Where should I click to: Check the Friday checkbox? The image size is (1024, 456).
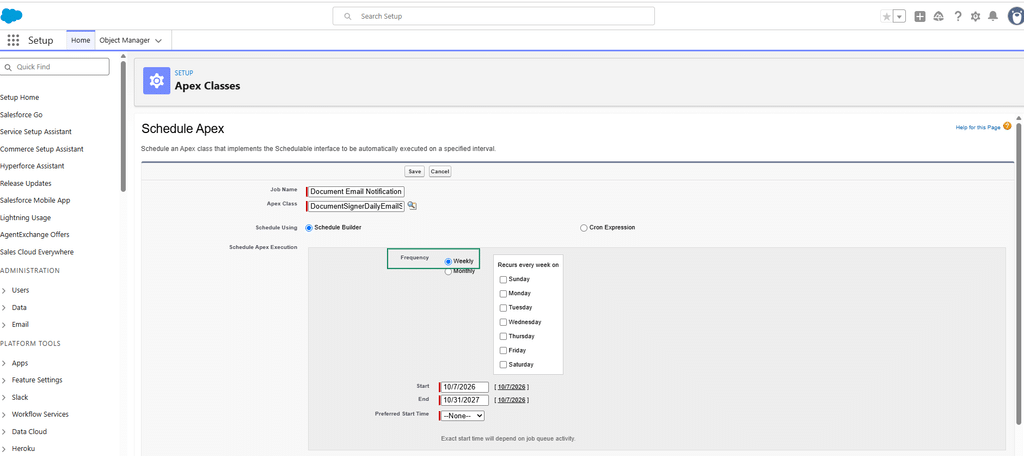[503, 350]
